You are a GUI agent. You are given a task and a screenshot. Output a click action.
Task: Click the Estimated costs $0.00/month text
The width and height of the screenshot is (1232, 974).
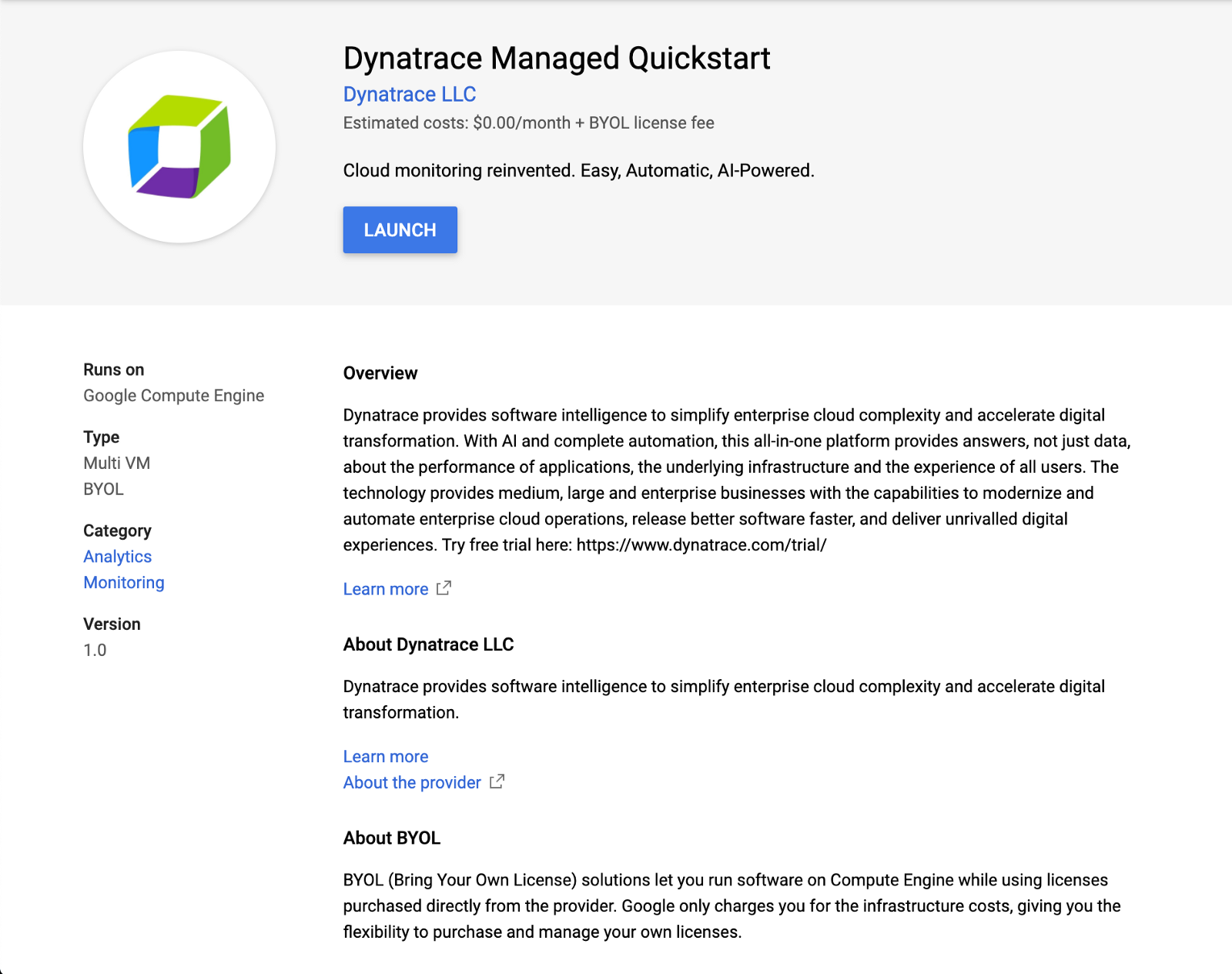pos(529,123)
